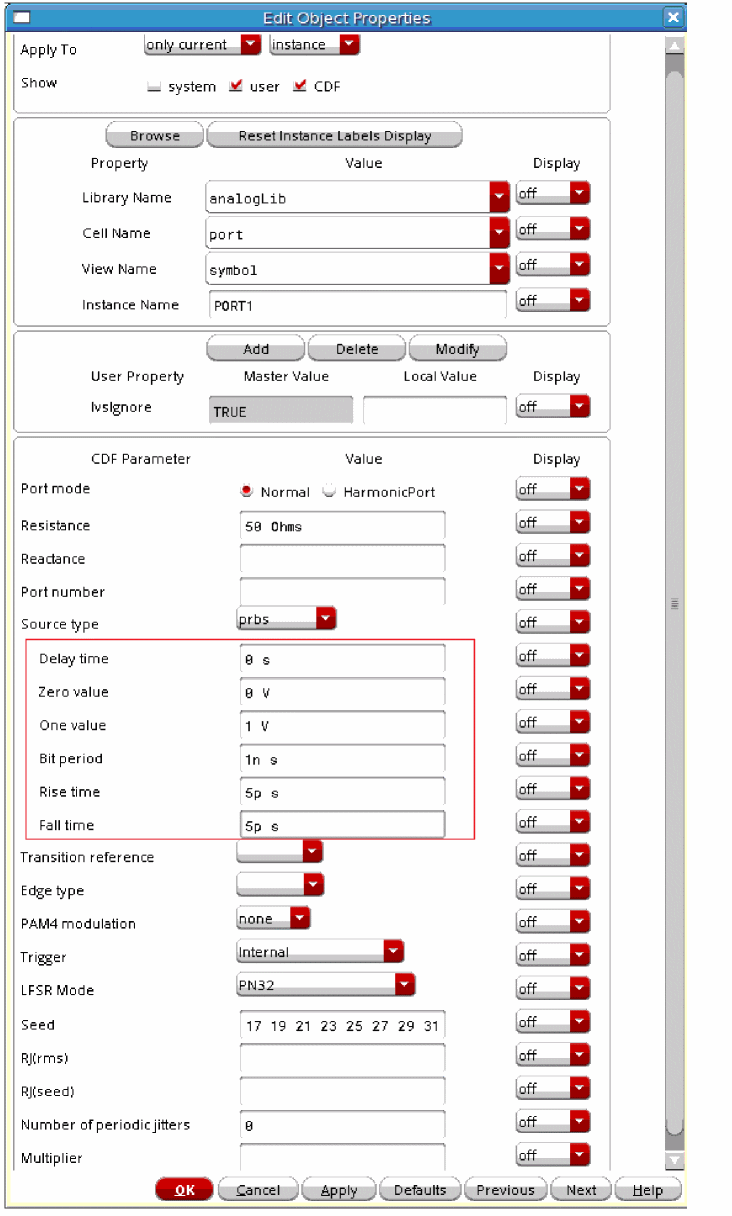Click the RJ(seed) input field

click(x=342, y=1091)
